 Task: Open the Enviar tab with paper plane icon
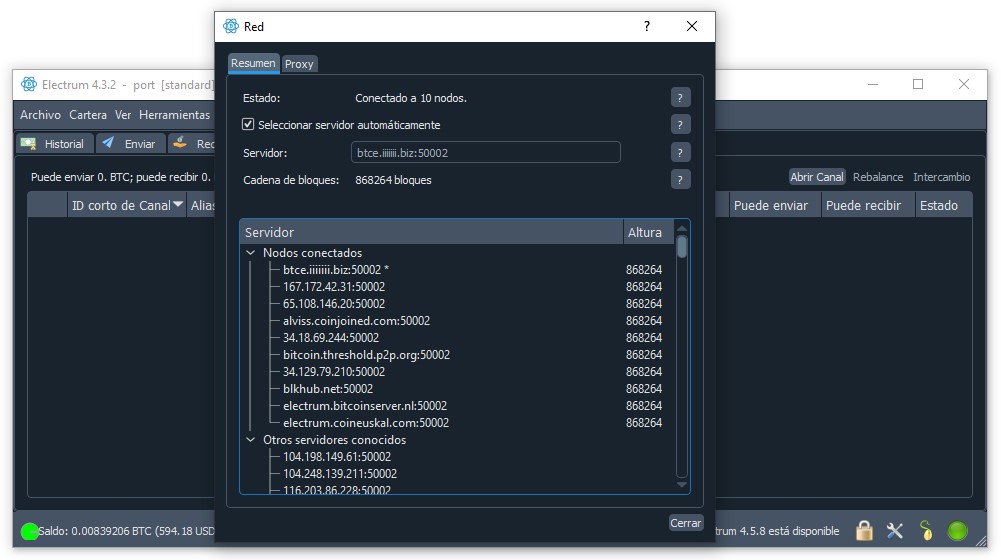point(131,144)
